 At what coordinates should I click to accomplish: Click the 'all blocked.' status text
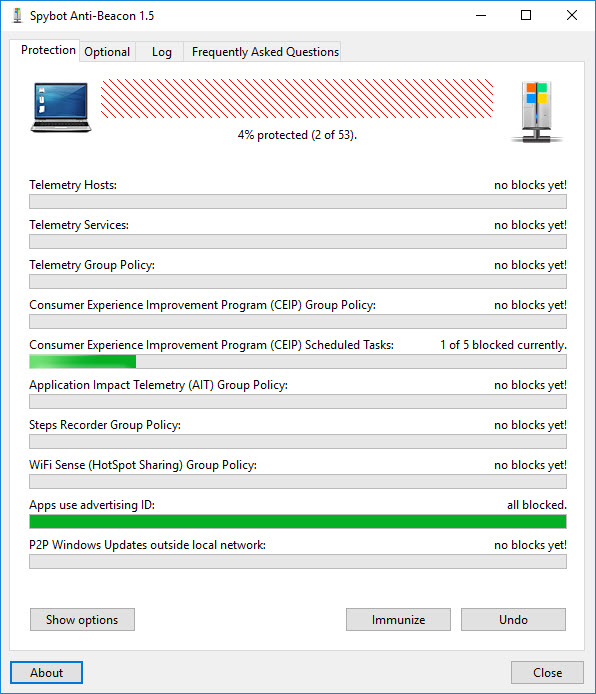[x=537, y=505]
